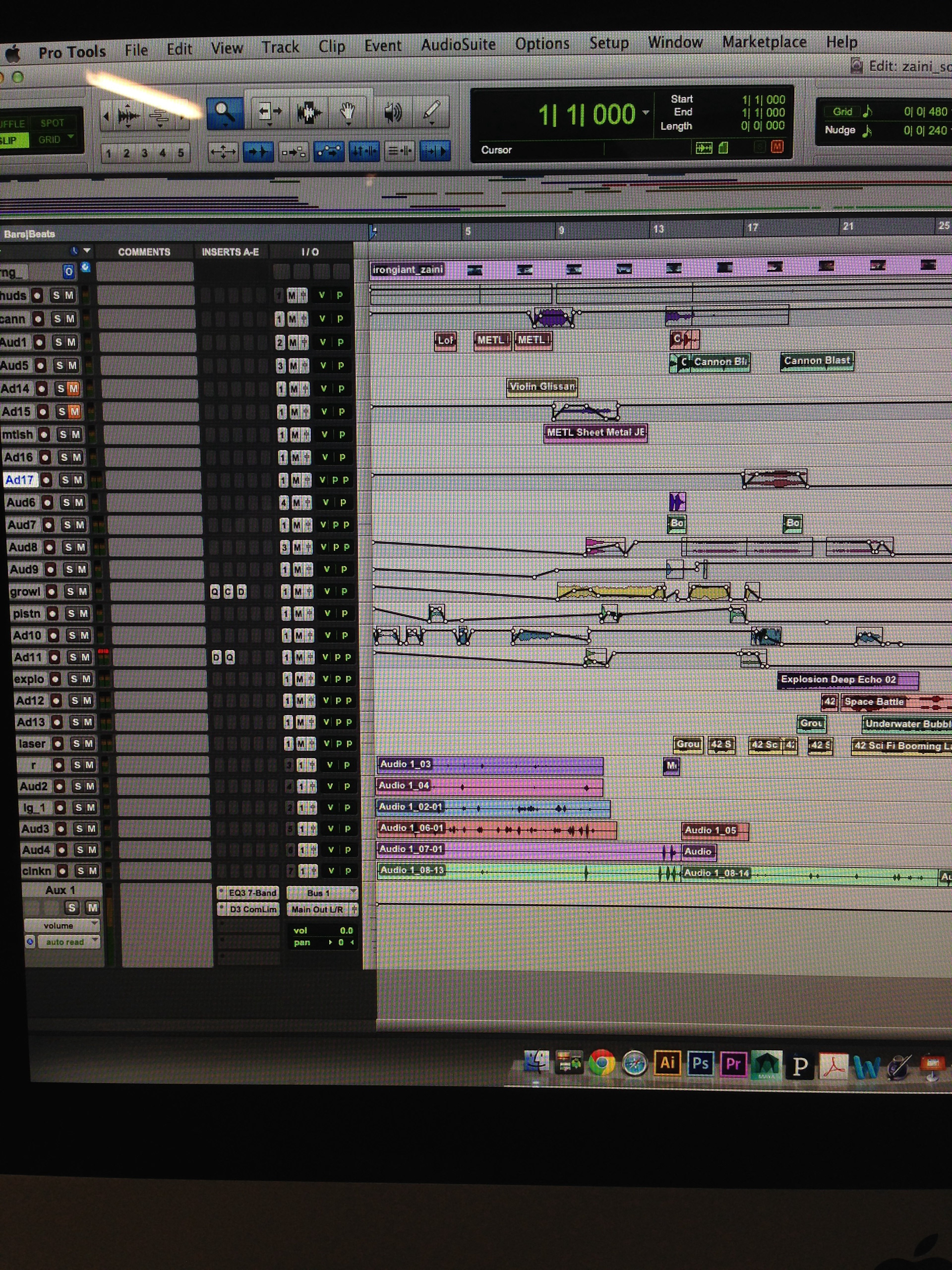Image resolution: width=952 pixels, height=1270 pixels.
Task: Click the Aux 1 pan value
Action: [341, 942]
